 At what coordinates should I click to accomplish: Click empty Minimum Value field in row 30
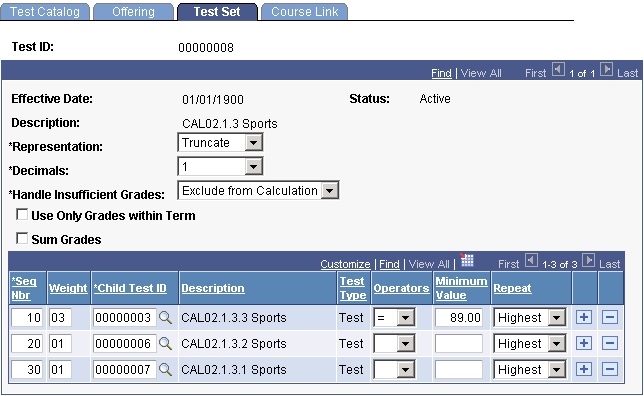[x=459, y=369]
